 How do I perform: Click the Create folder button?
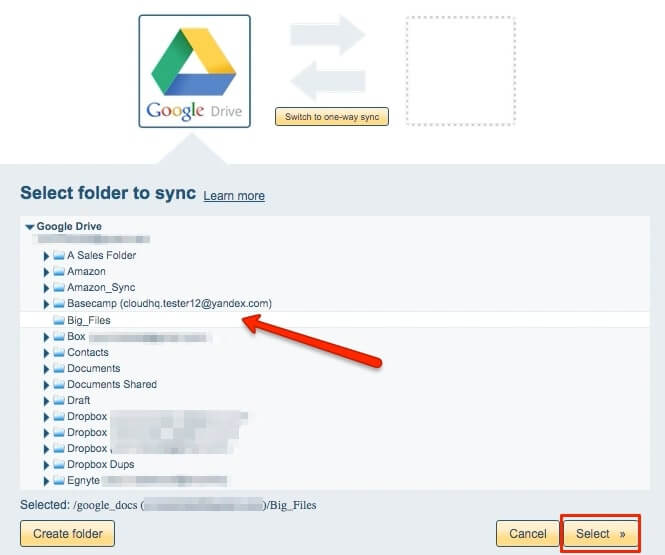[x=67, y=533]
